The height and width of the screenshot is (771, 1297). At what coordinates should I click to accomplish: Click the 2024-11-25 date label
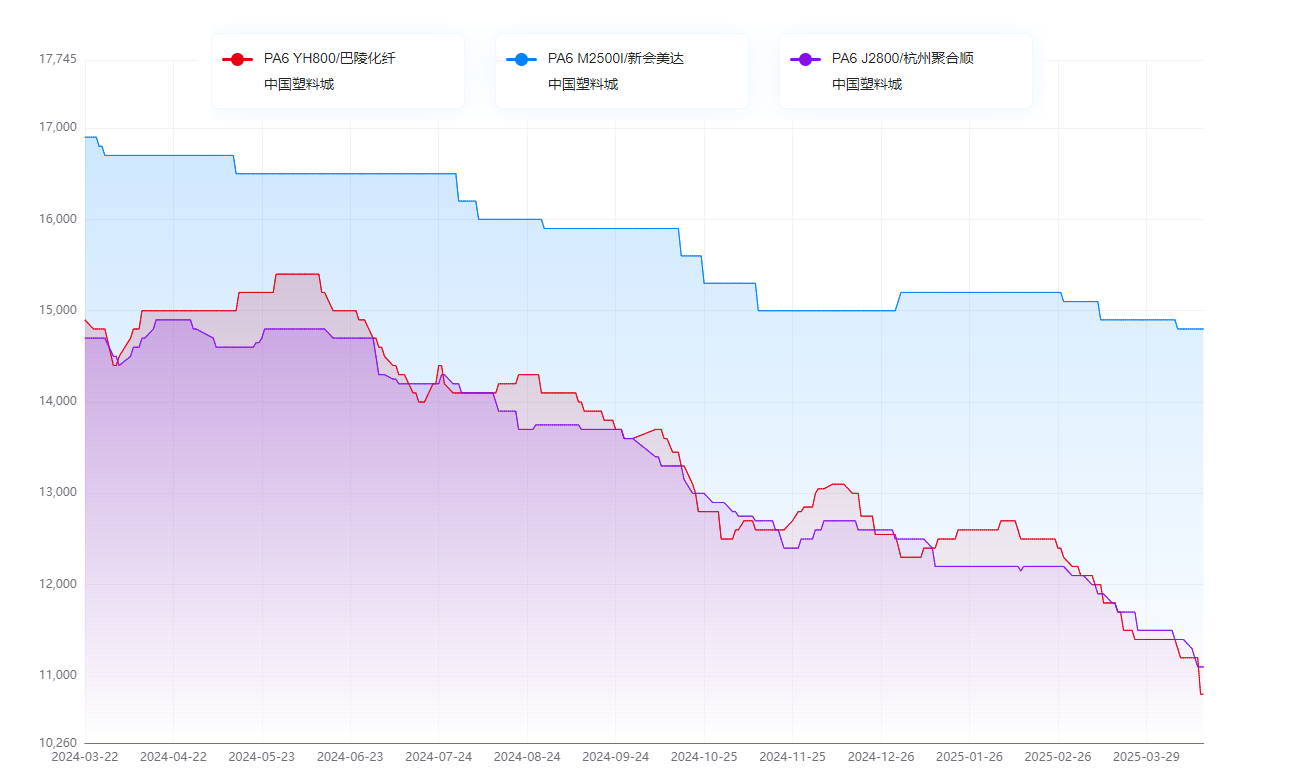click(x=793, y=757)
